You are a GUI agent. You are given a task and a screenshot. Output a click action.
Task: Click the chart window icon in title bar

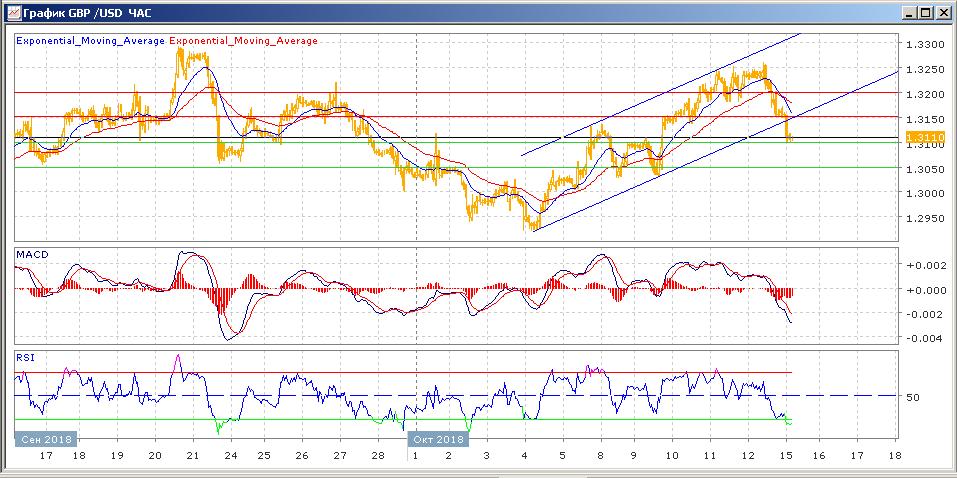10,12
